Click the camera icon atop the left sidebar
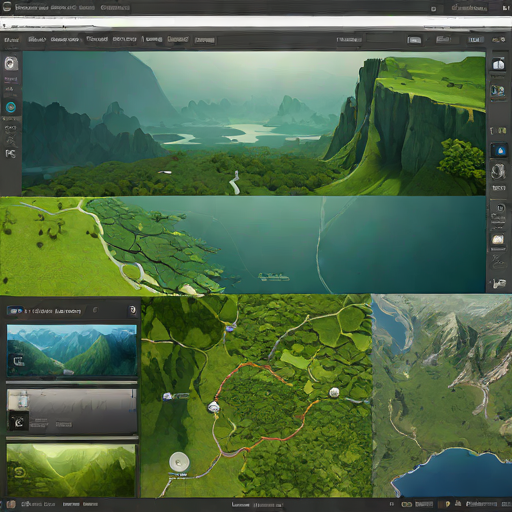Image resolution: width=512 pixels, height=512 pixels. (11, 63)
